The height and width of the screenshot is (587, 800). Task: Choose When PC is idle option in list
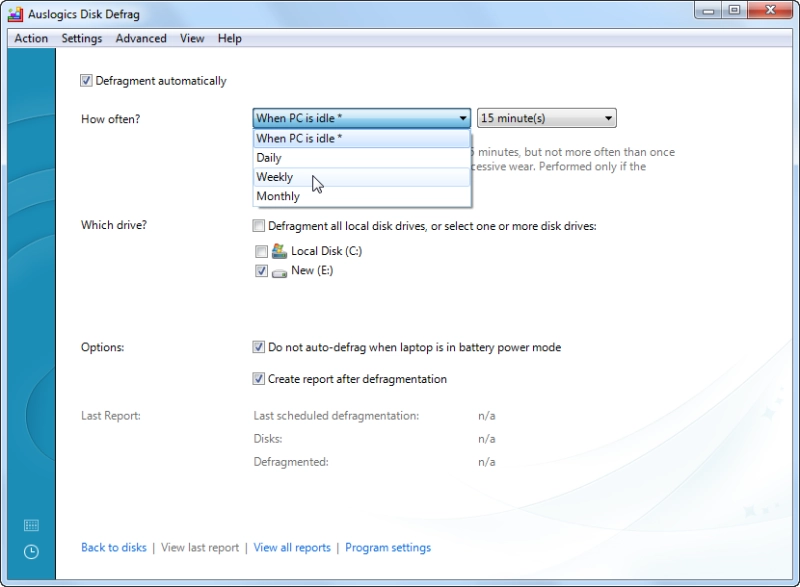(x=362, y=138)
